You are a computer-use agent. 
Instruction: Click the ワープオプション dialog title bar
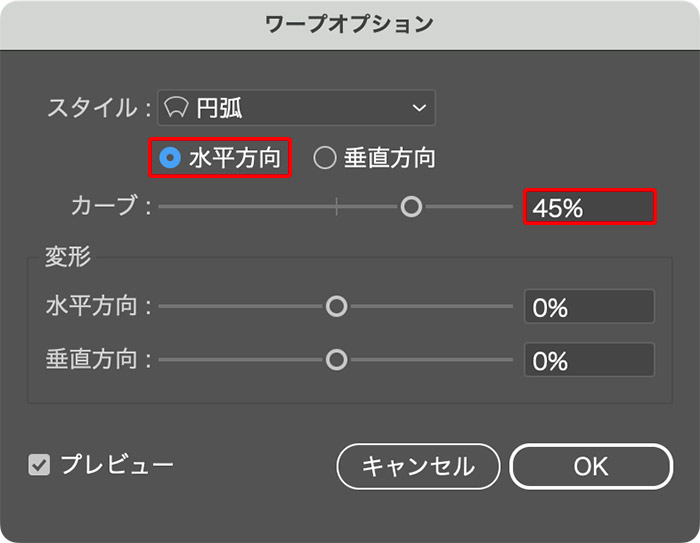350,24
